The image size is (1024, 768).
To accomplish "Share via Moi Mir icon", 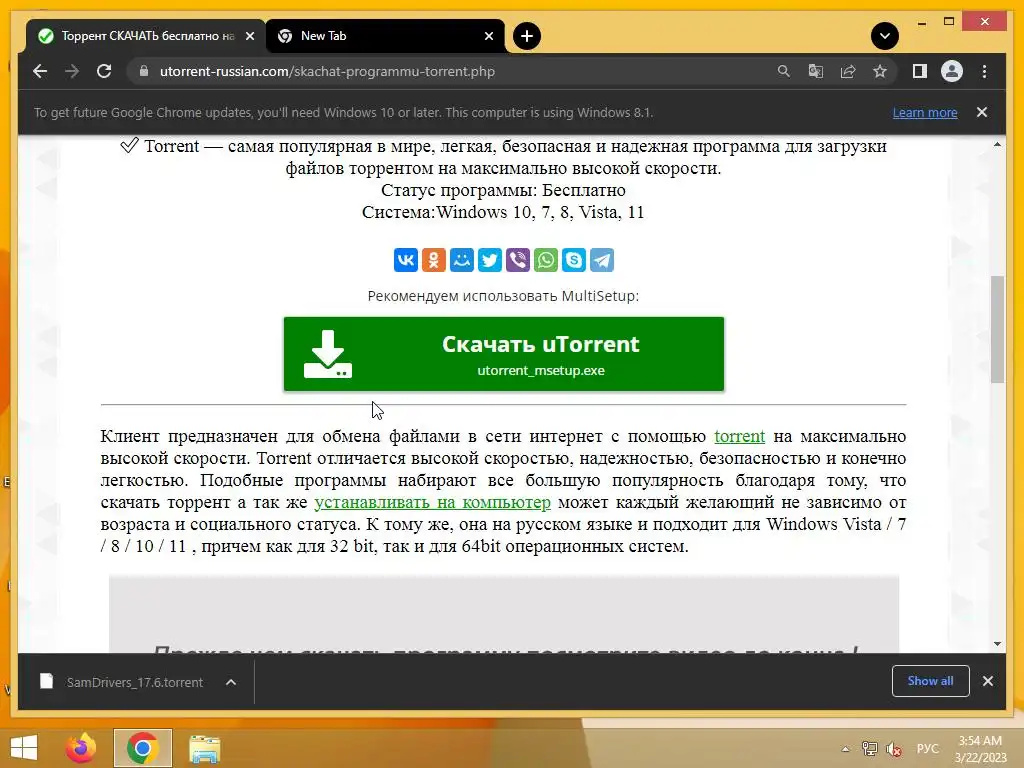I will coord(462,260).
